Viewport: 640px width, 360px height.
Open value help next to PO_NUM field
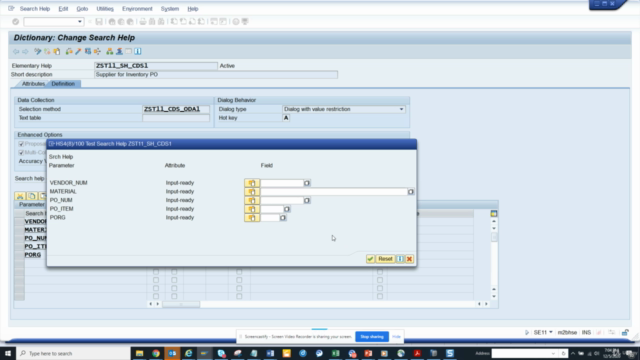307,200
